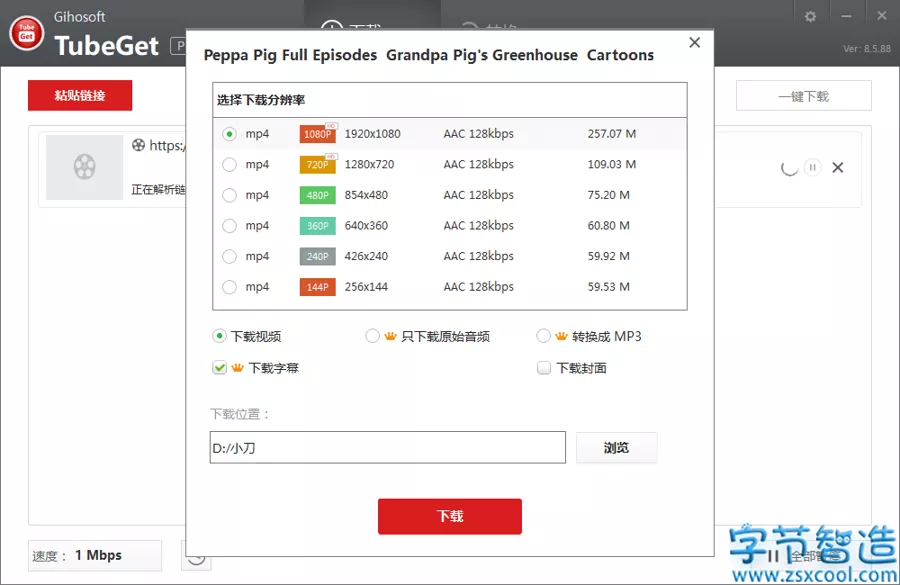The width and height of the screenshot is (900, 585).
Task: Open the speed limit box showing 1 Mbps
Action: pyautogui.click(x=95, y=555)
